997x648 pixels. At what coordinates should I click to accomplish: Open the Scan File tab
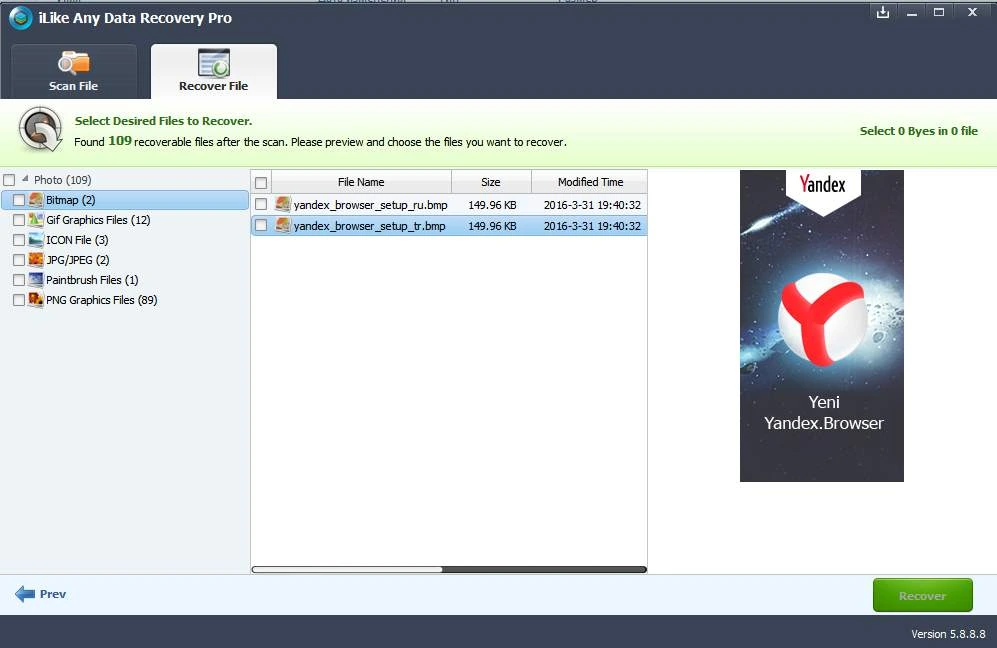tap(74, 71)
